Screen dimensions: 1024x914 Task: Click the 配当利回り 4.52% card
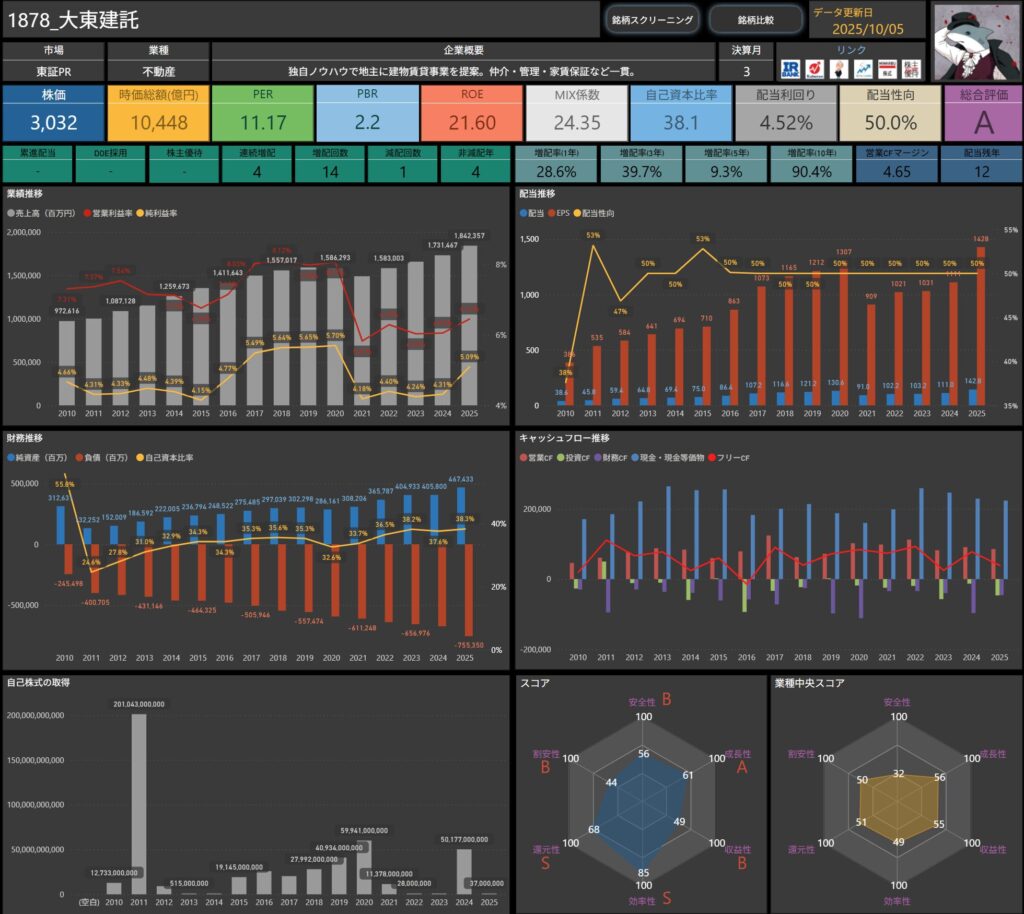tap(785, 113)
